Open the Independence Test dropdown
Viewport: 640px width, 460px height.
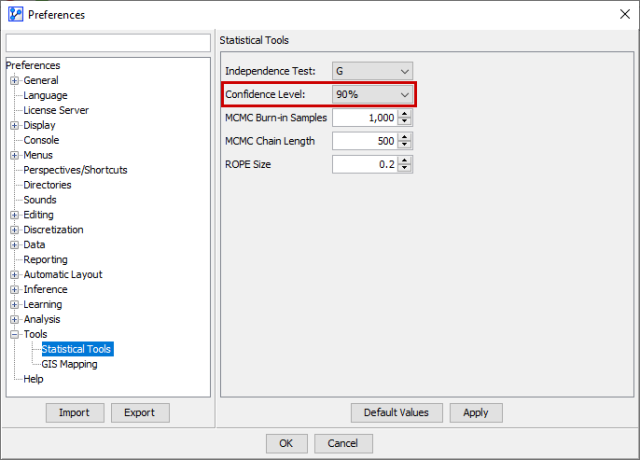click(372, 71)
